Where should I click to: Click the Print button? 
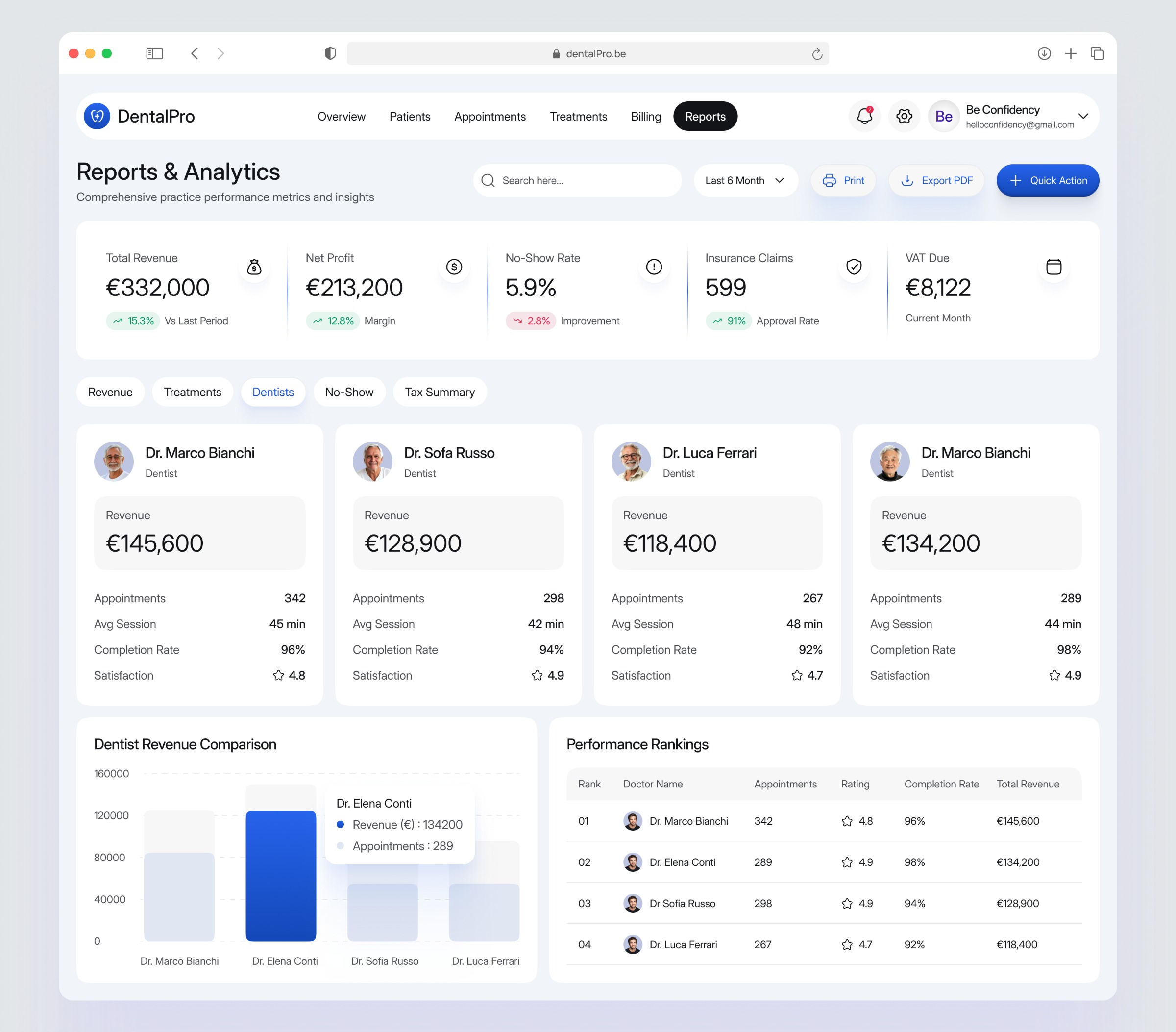843,181
